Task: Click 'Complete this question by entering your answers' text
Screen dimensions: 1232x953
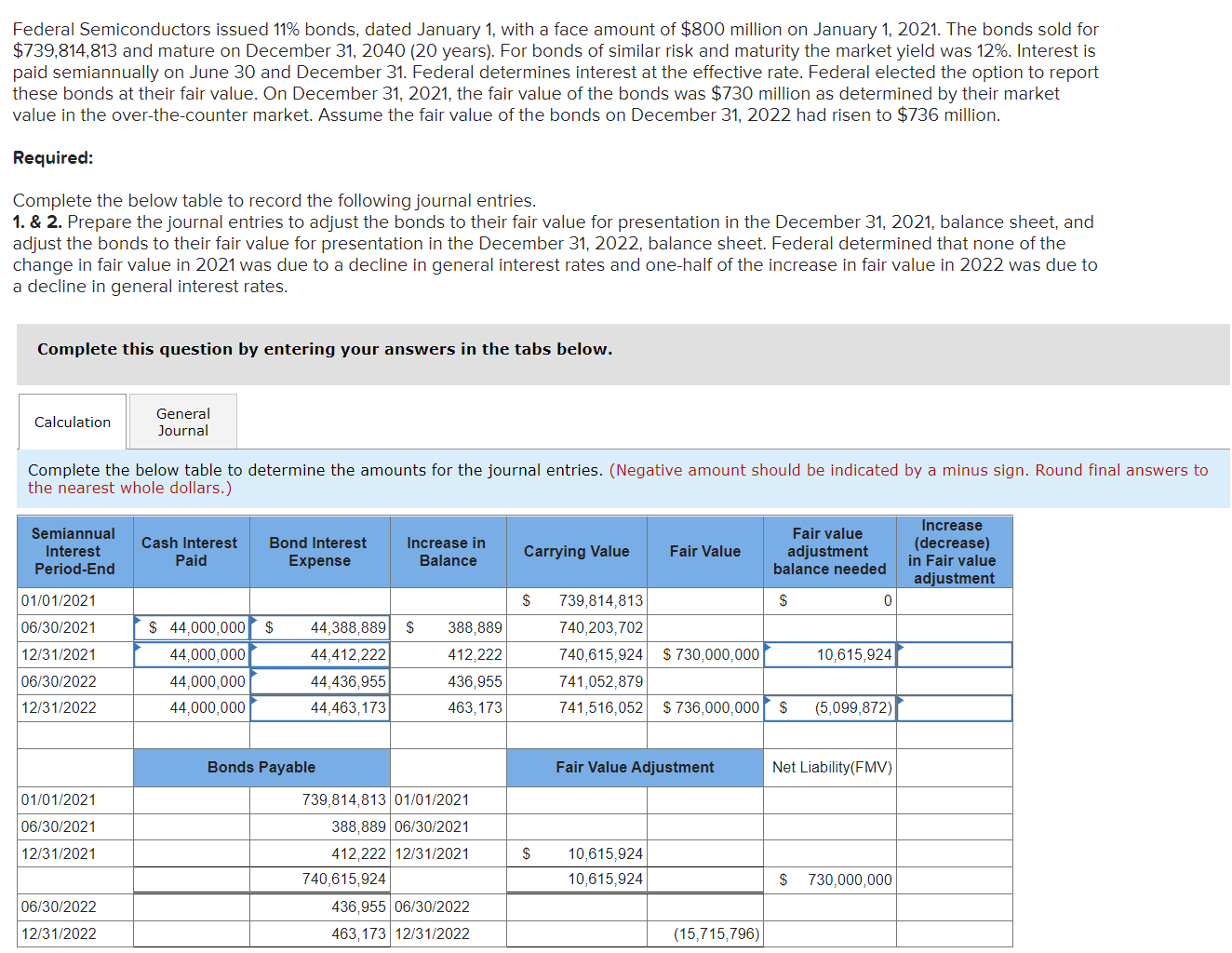Action: (325, 349)
